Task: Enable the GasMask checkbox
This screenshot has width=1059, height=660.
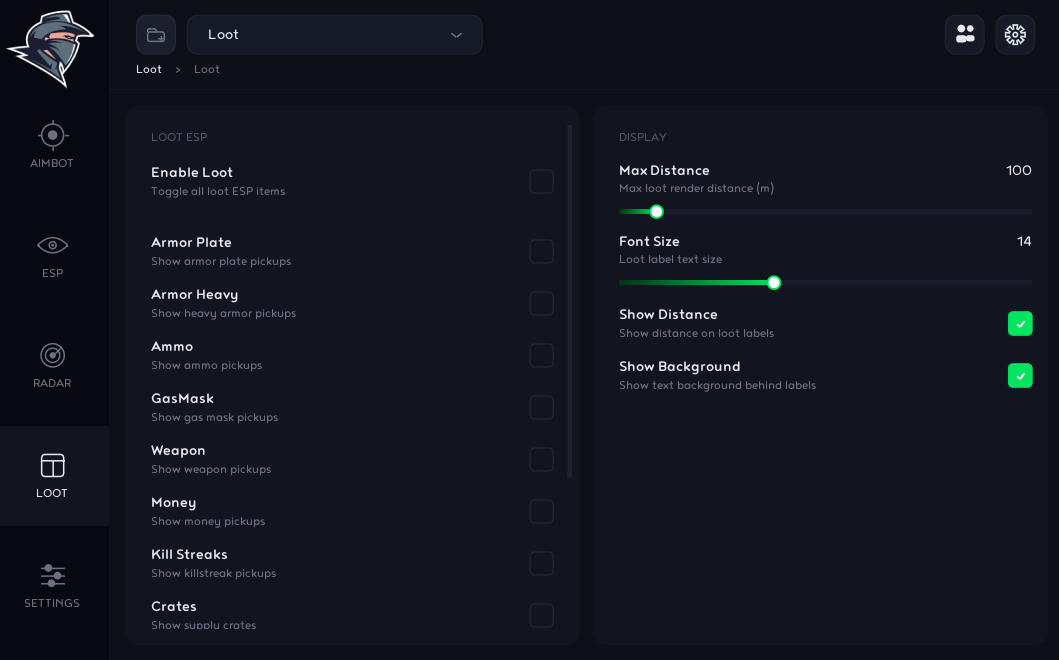Action: click(x=542, y=407)
